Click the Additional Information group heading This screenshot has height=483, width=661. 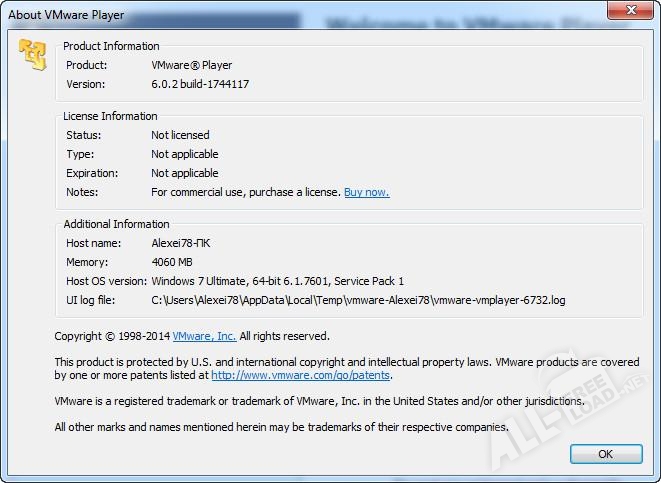(x=116, y=224)
